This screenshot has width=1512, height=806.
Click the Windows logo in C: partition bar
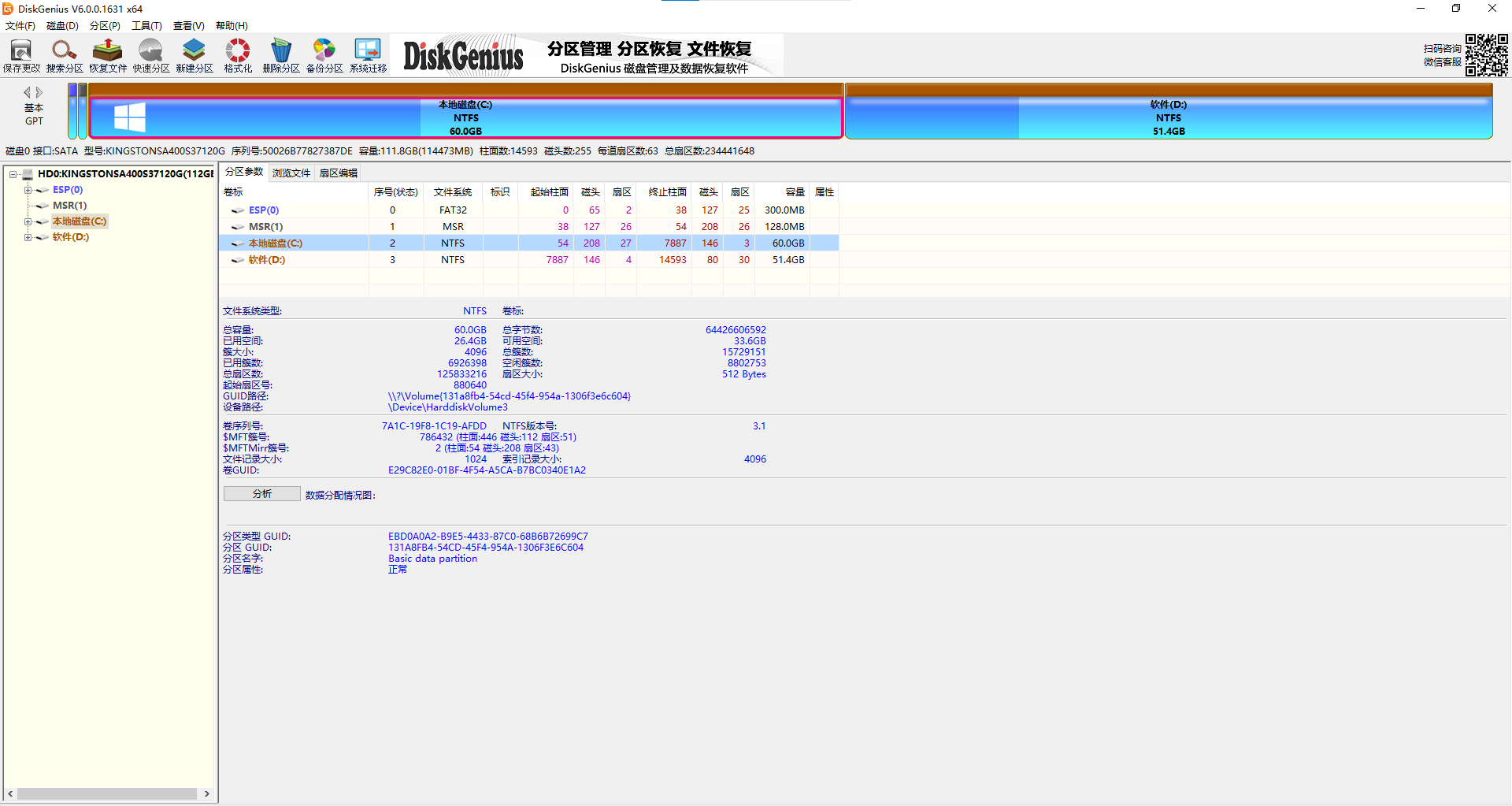(130, 117)
